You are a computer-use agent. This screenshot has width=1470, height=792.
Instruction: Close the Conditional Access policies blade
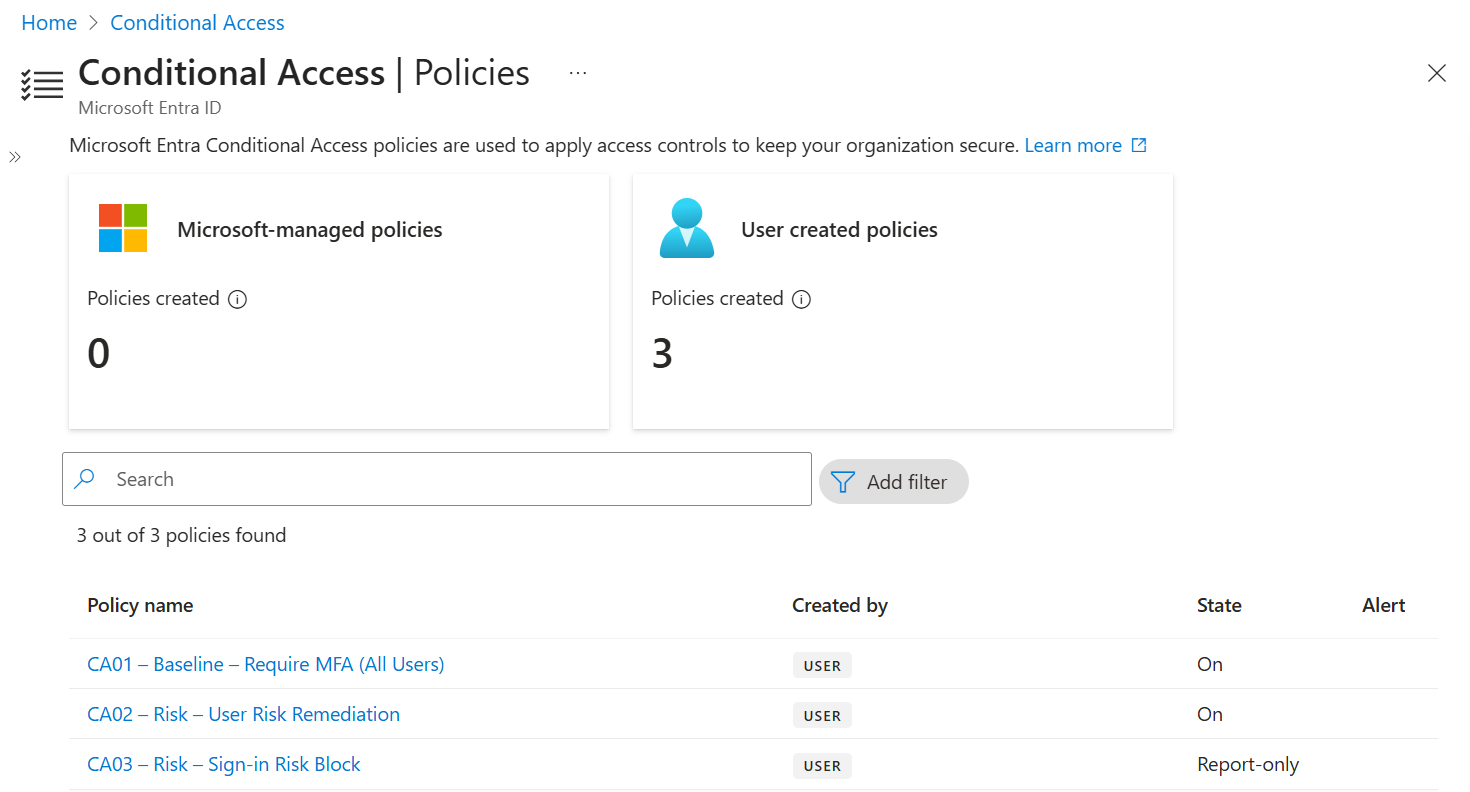pyautogui.click(x=1437, y=73)
